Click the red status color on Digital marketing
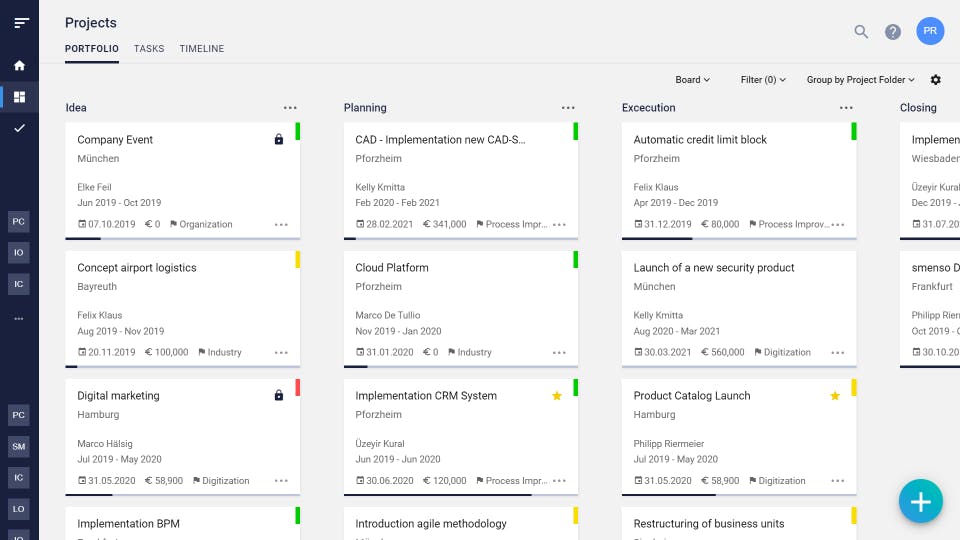The width and height of the screenshot is (960, 540). (298, 387)
